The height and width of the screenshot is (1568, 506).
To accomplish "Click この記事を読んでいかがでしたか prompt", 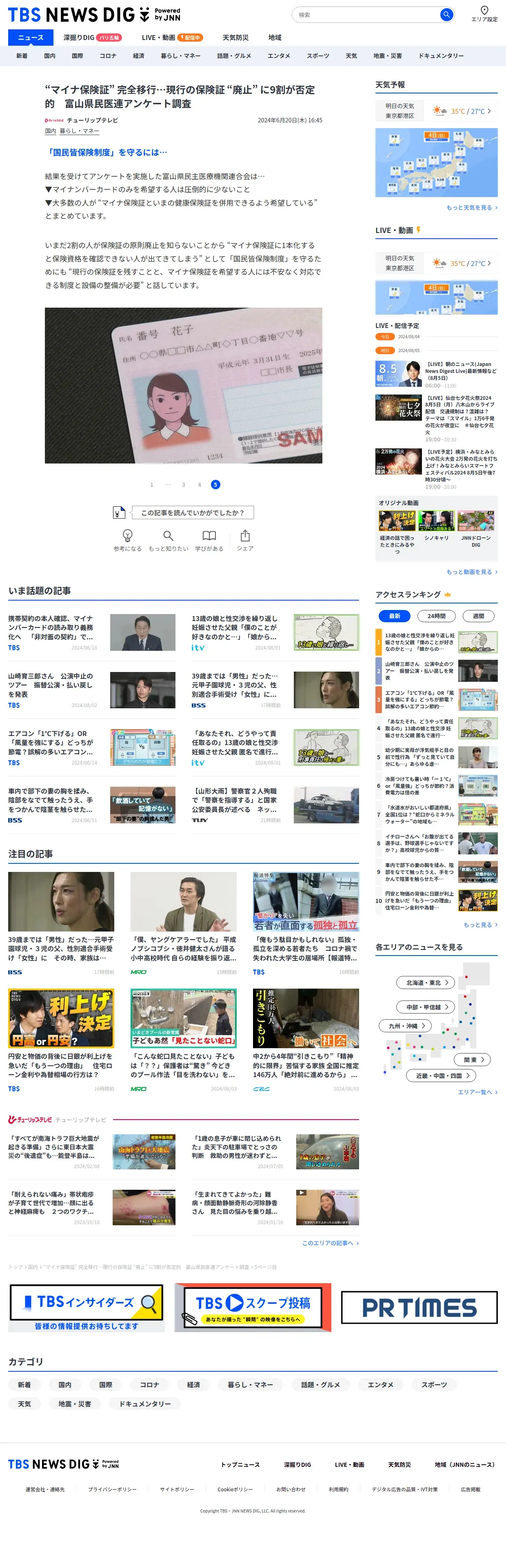I will tap(193, 512).
